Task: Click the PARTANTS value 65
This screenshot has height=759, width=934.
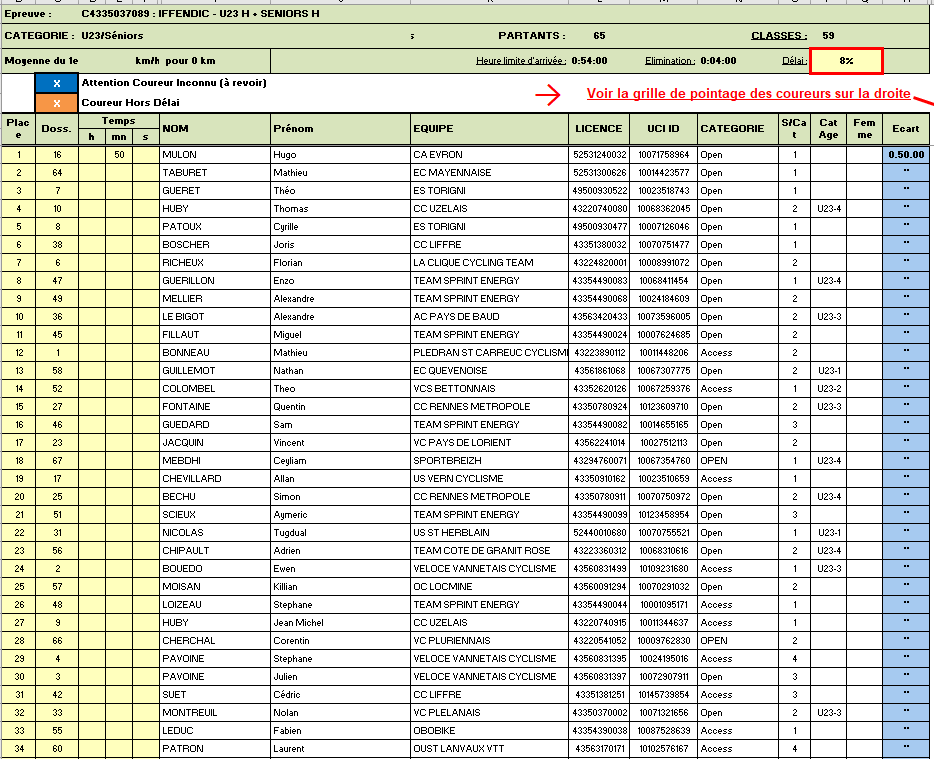Action: point(599,36)
